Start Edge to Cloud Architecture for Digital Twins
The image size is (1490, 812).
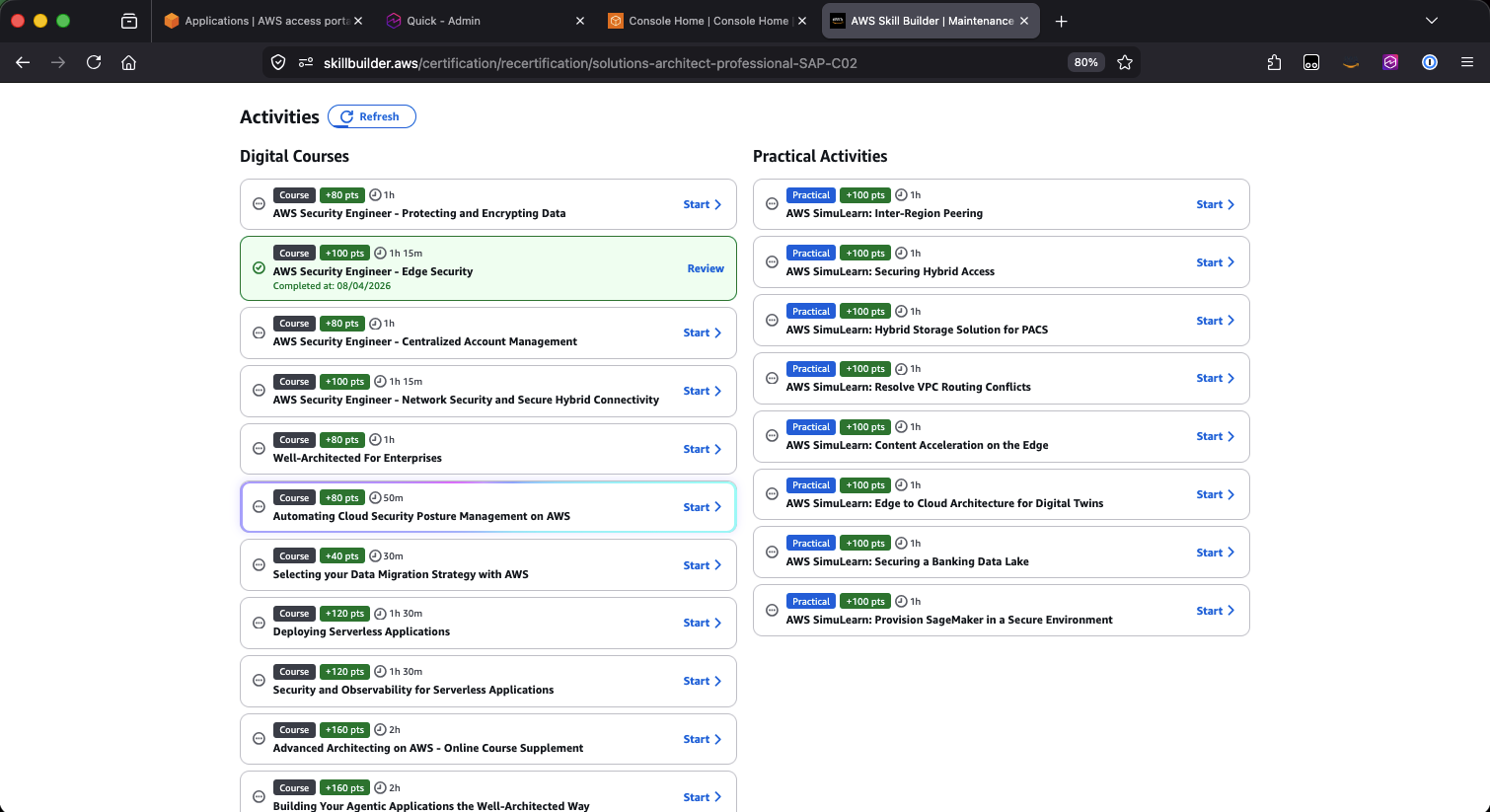1216,494
